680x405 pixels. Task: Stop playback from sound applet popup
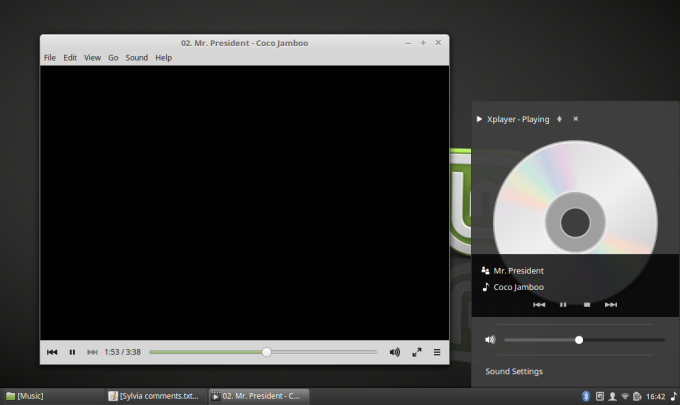[x=587, y=304]
